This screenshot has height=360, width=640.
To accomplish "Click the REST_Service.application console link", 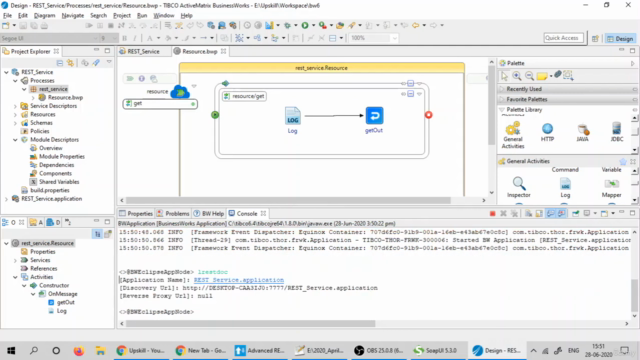I will [x=239, y=280].
